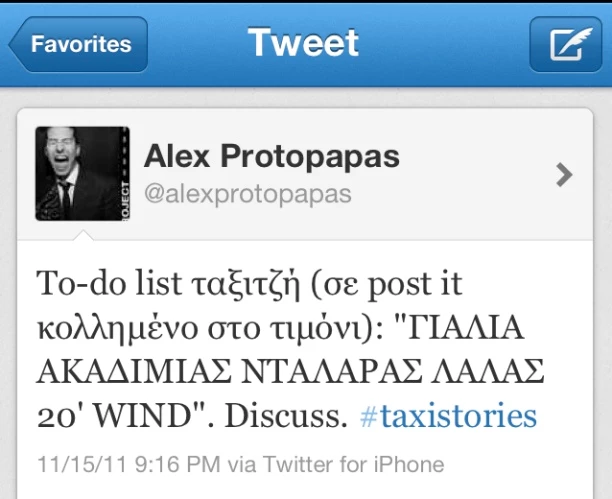Tap the @alexprotopapas handle
This screenshot has width=612, height=499.
(248, 194)
